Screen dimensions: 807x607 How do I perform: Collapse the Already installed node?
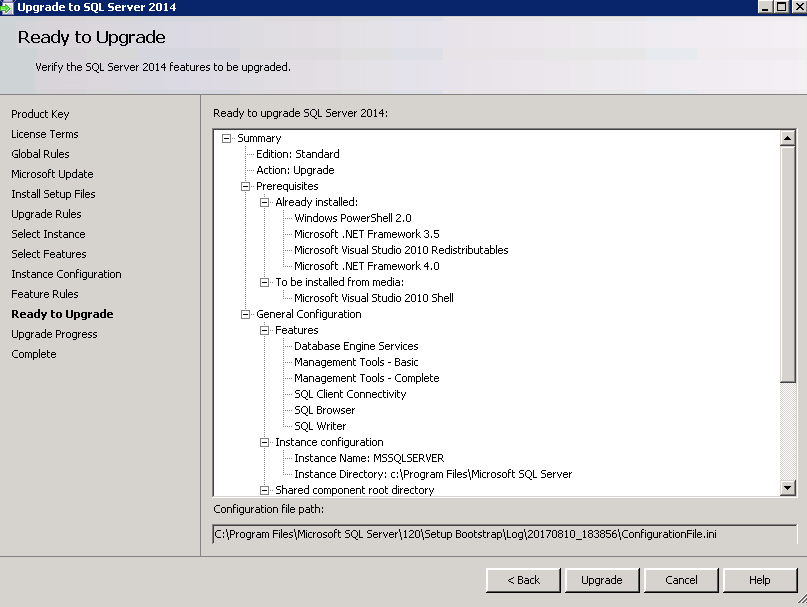point(265,202)
